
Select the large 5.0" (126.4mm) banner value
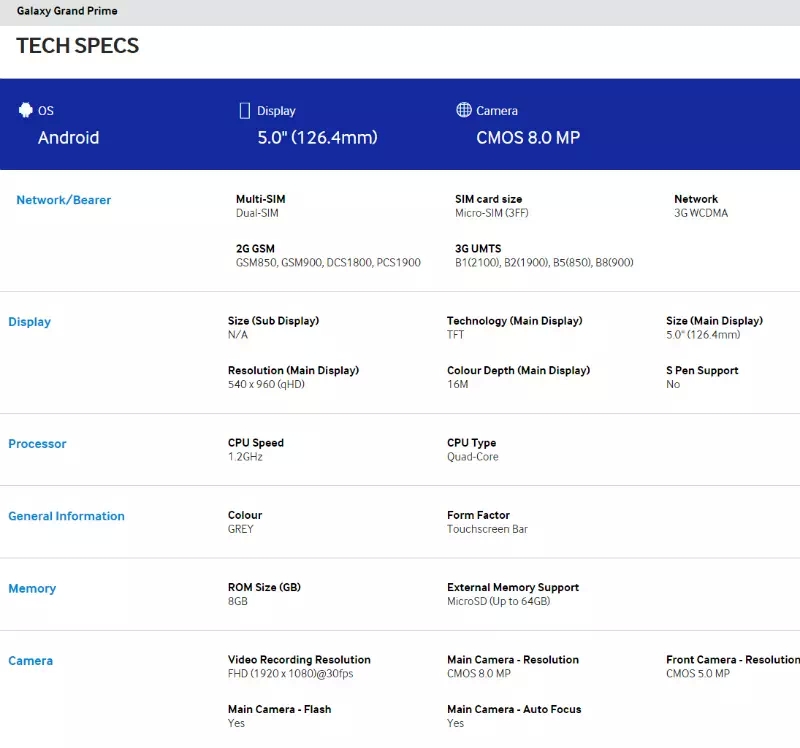pyautogui.click(x=317, y=137)
